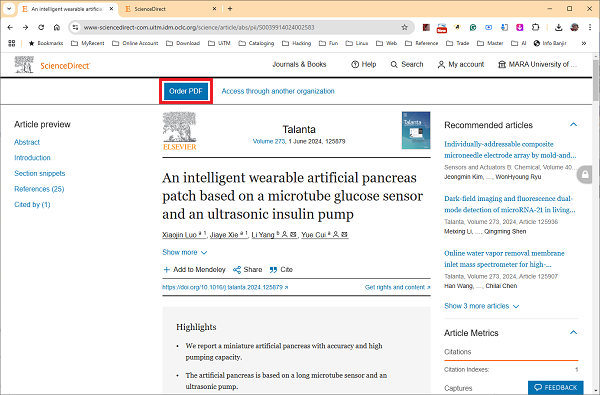600x395 pixels.
Task: Expand Show 3 more articles
Action: (482, 306)
